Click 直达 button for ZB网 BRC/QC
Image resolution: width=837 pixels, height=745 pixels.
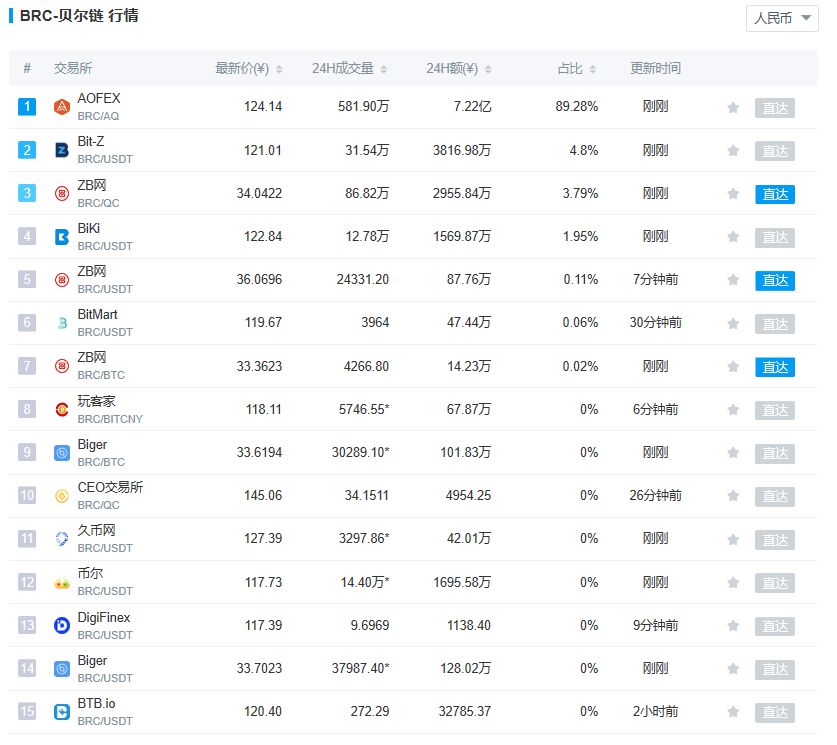point(775,194)
